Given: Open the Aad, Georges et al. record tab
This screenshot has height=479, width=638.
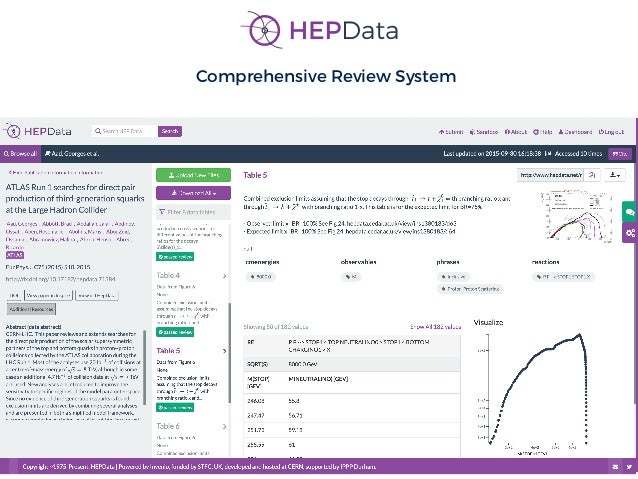Looking at the screenshot, I should (72, 154).
